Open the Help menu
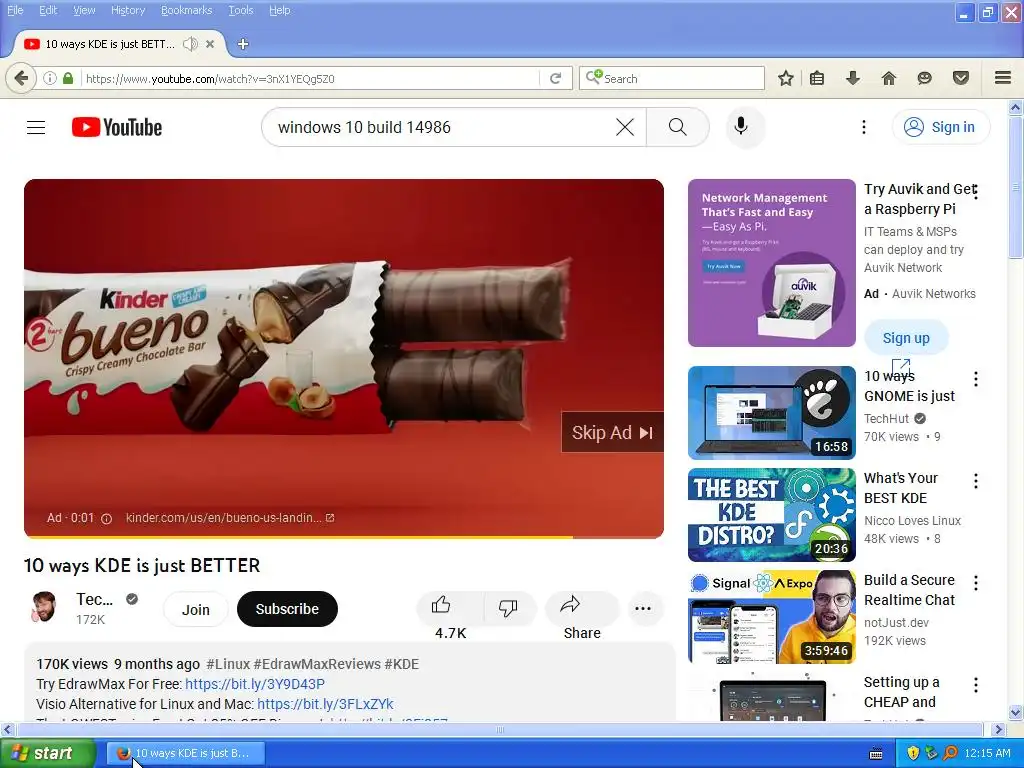The width and height of the screenshot is (1024, 768). coord(280,10)
